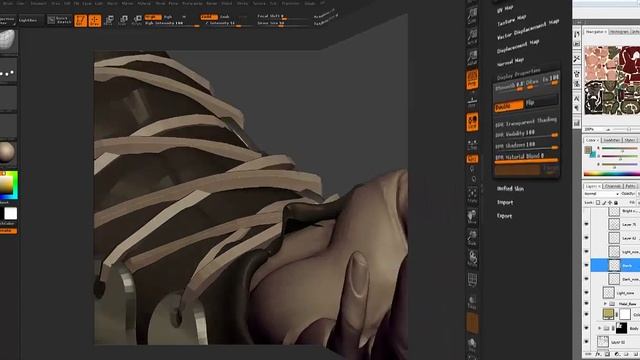This screenshot has height=360, width=640.
Task: Expand the Unified Skin section
Action: click(x=510, y=189)
